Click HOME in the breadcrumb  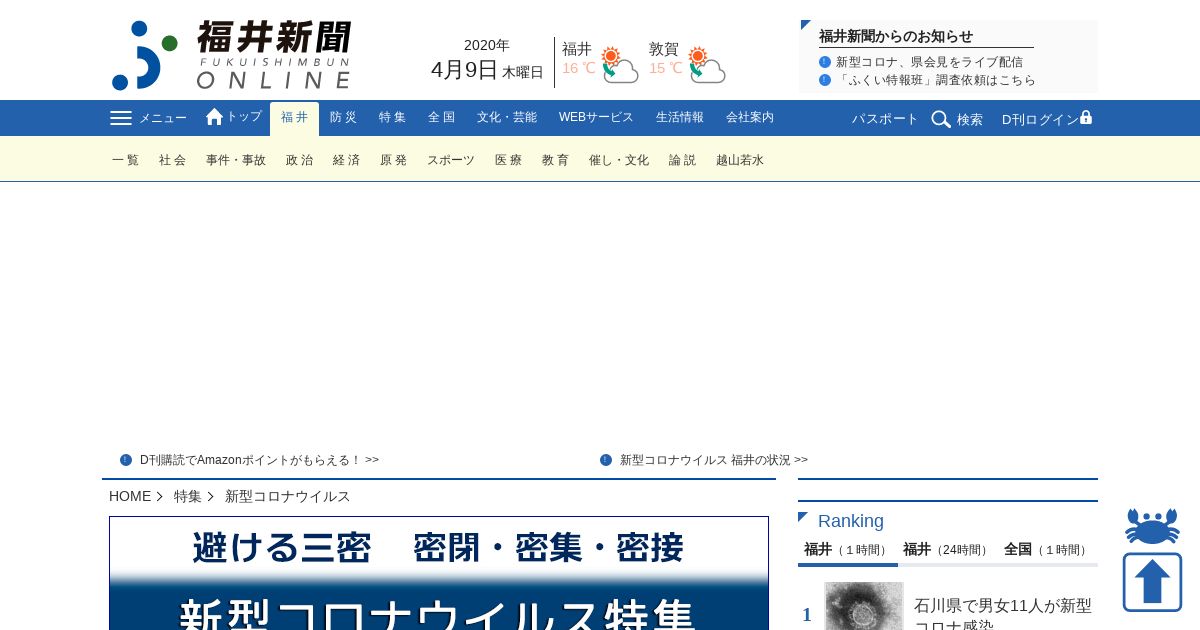point(130,496)
